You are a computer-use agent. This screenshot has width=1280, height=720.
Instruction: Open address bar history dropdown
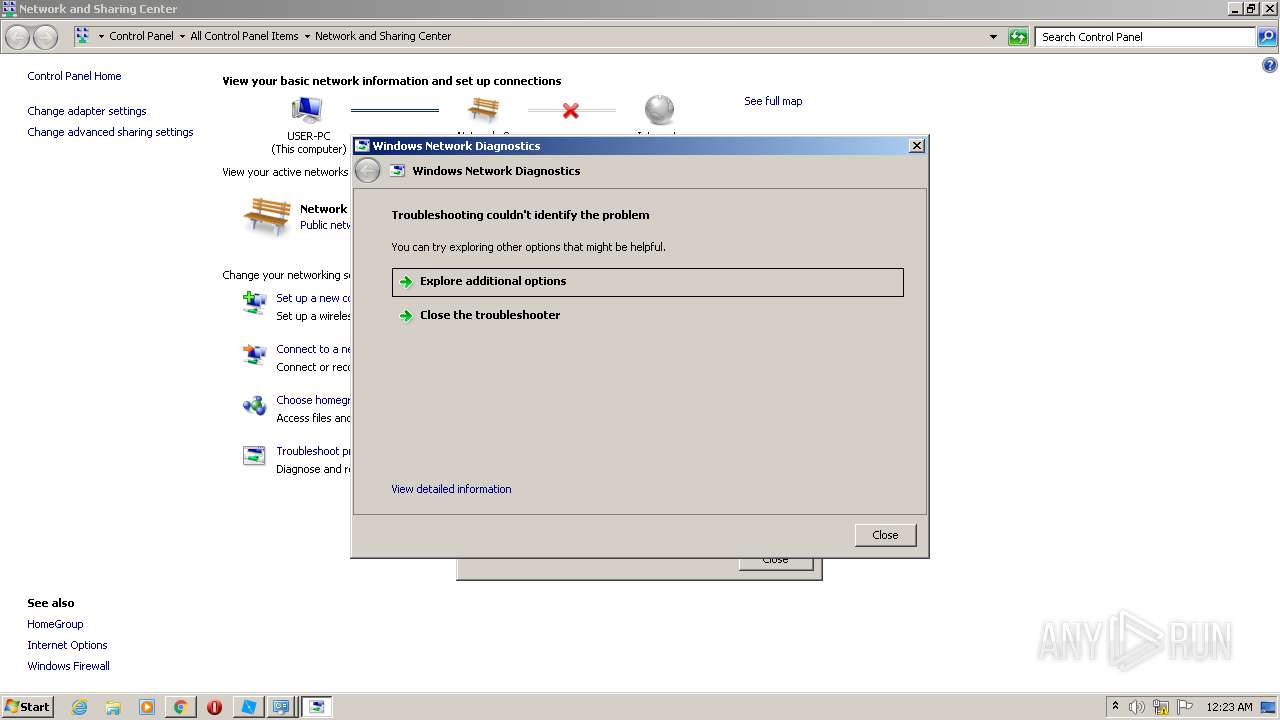pos(993,37)
